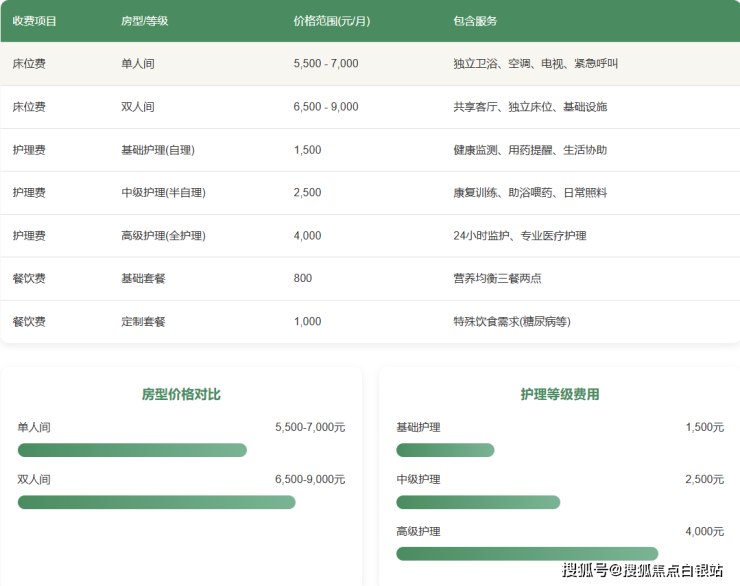Image resolution: width=740 pixels, height=586 pixels.
Task: Click the 收费项目 column header
Action: pos(35,21)
